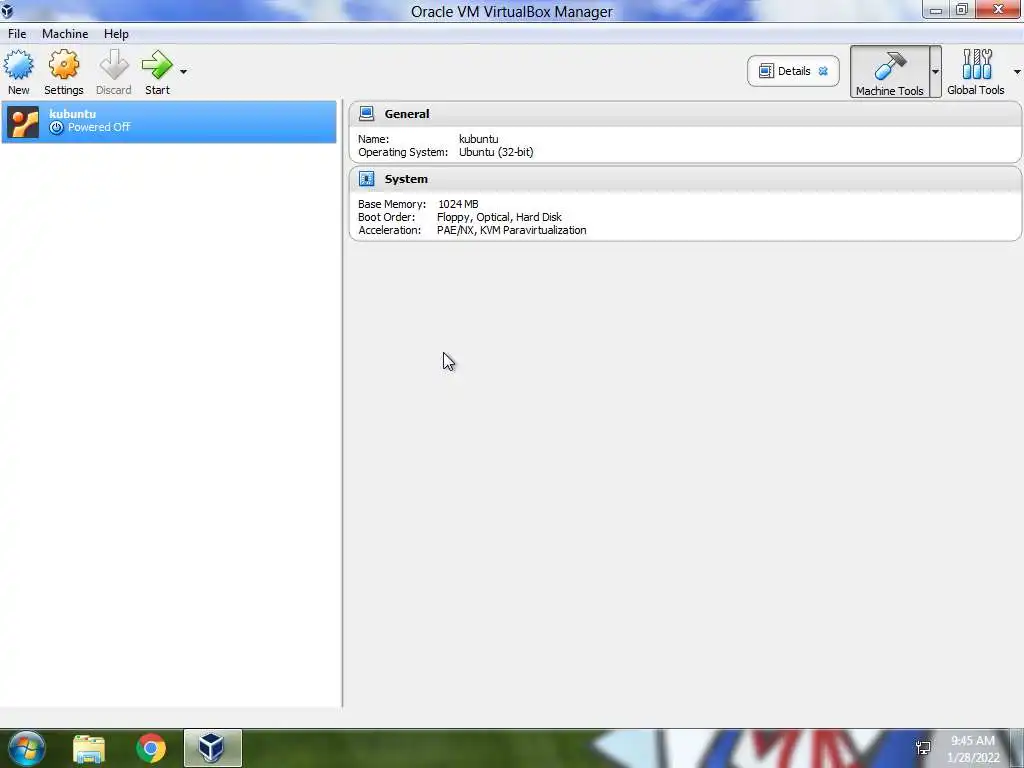Click Acceleration value PAE/NX, KVM Paravirtualization
1024x768 pixels.
click(x=511, y=231)
